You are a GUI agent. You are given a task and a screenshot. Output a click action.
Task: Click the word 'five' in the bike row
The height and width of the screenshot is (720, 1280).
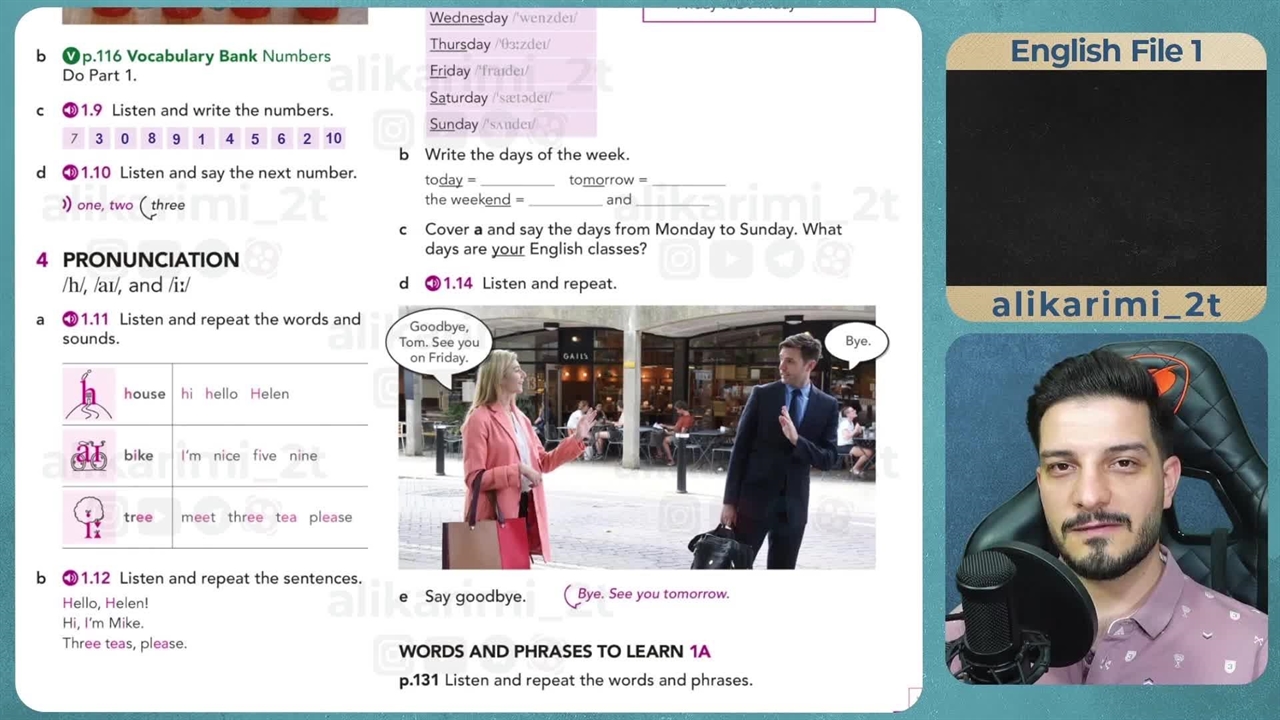pyautogui.click(x=264, y=456)
